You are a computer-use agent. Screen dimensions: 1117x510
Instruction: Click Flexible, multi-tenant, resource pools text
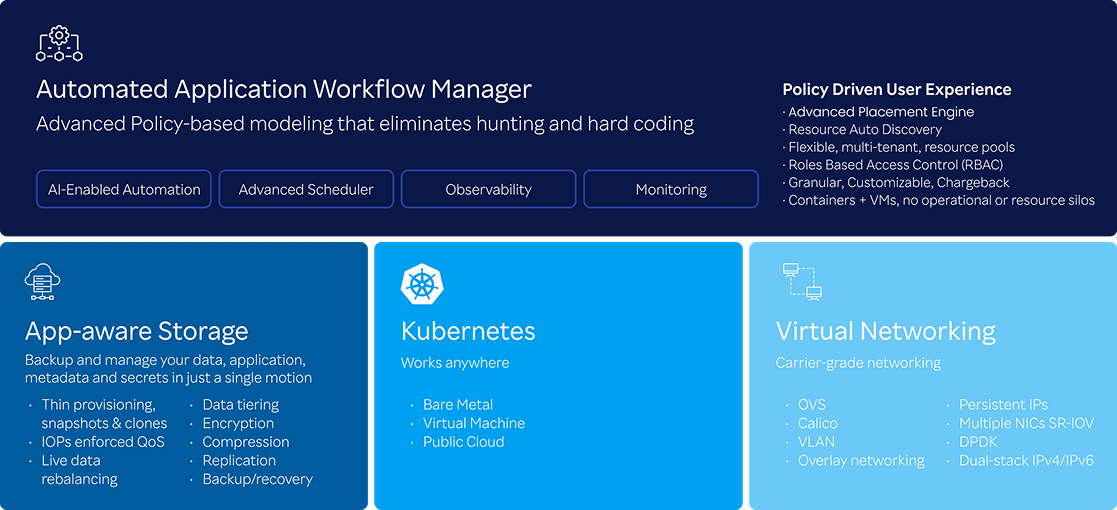tap(902, 147)
